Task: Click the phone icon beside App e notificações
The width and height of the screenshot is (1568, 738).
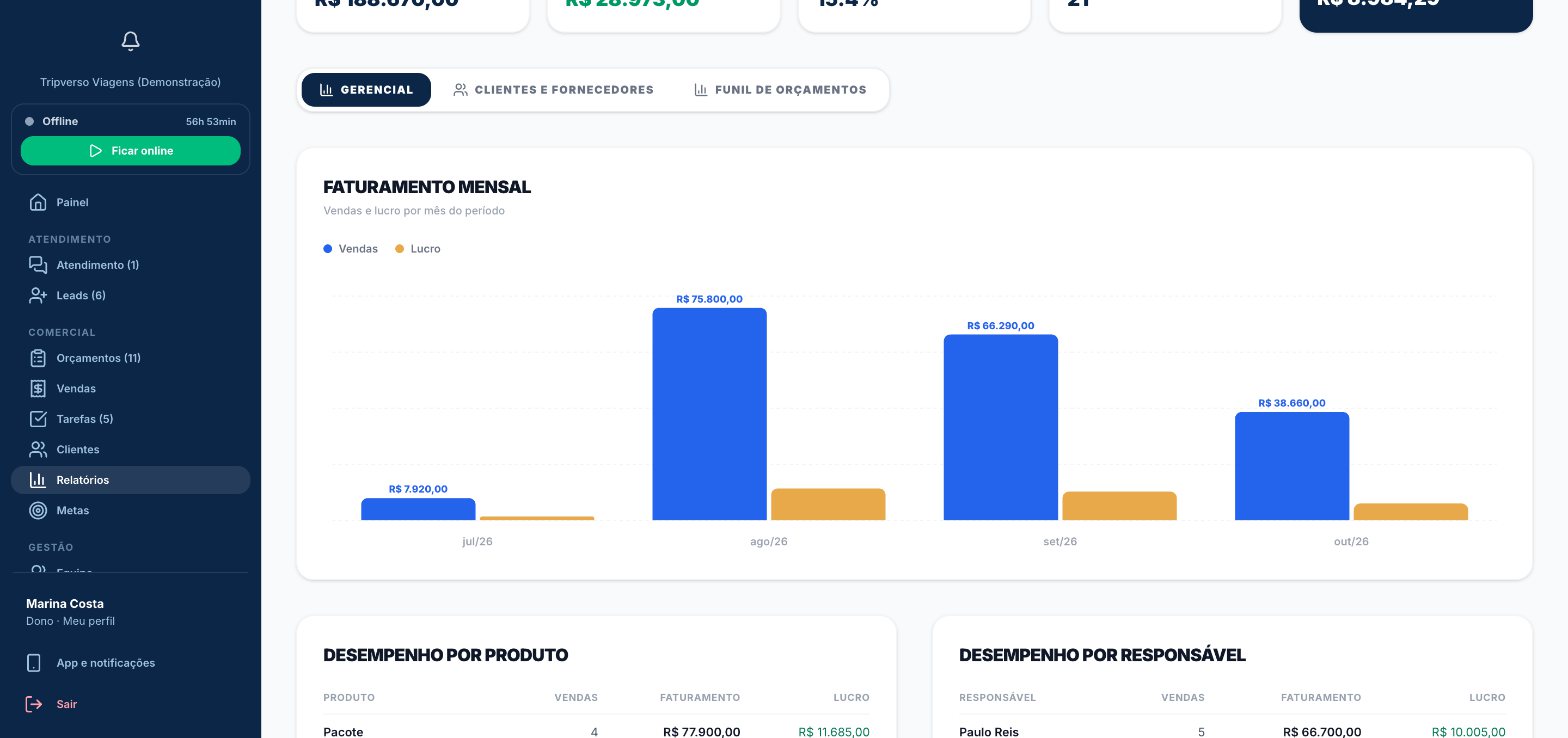Action: click(x=34, y=663)
